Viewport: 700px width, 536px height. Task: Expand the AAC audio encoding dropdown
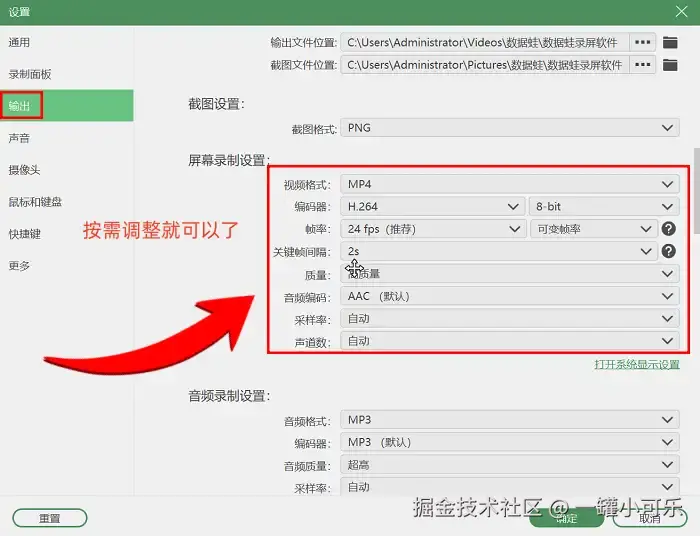(510, 296)
